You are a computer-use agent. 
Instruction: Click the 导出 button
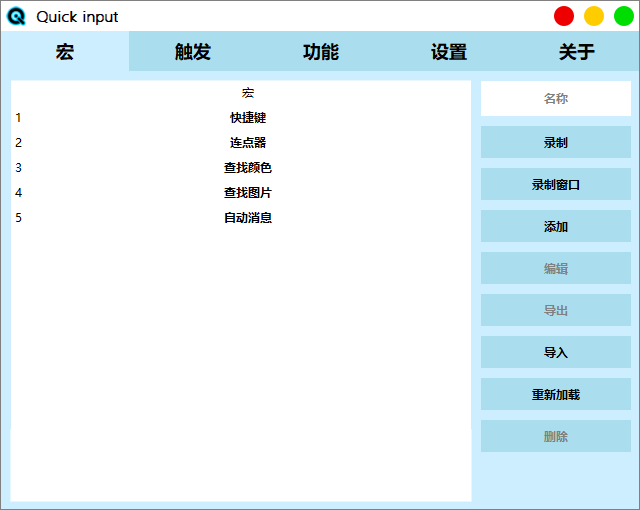click(x=556, y=310)
